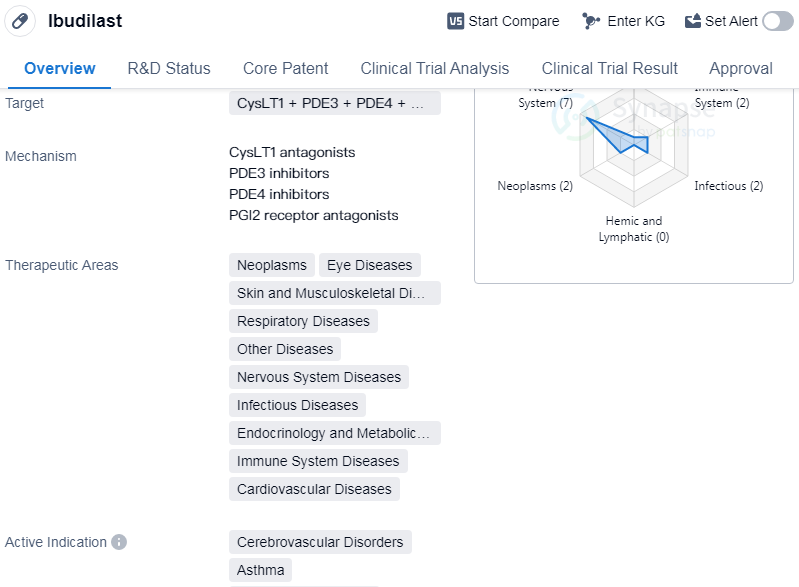Expand the truncated Endocrinology and Metabolic tag
This screenshot has width=799, height=587.
click(334, 433)
